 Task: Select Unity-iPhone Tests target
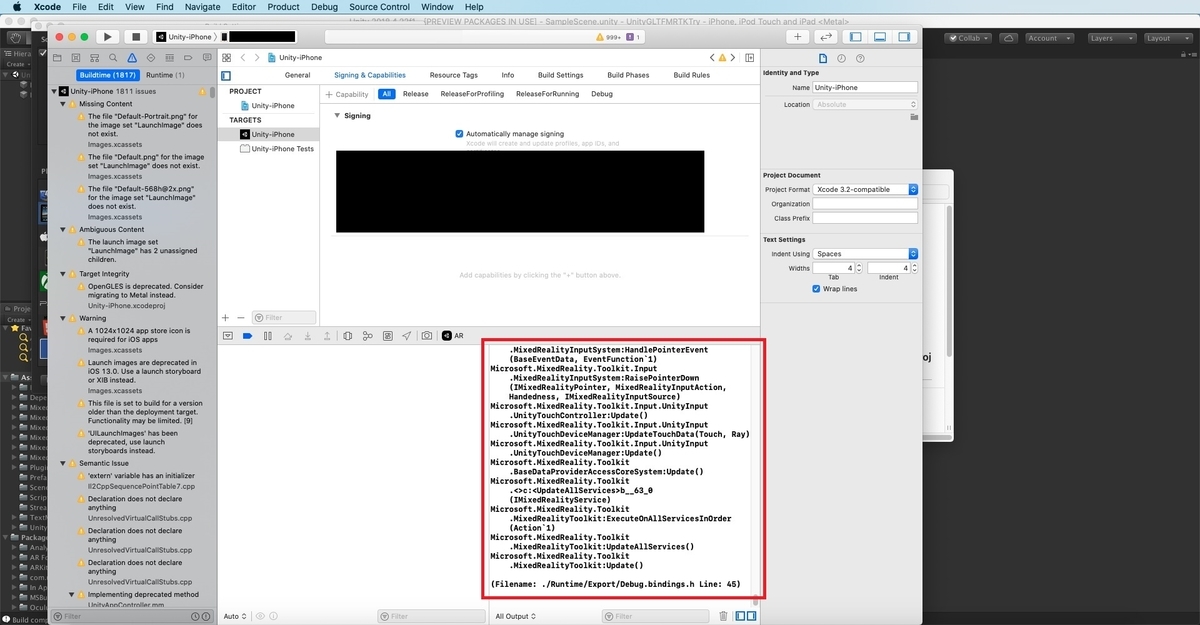(275, 149)
